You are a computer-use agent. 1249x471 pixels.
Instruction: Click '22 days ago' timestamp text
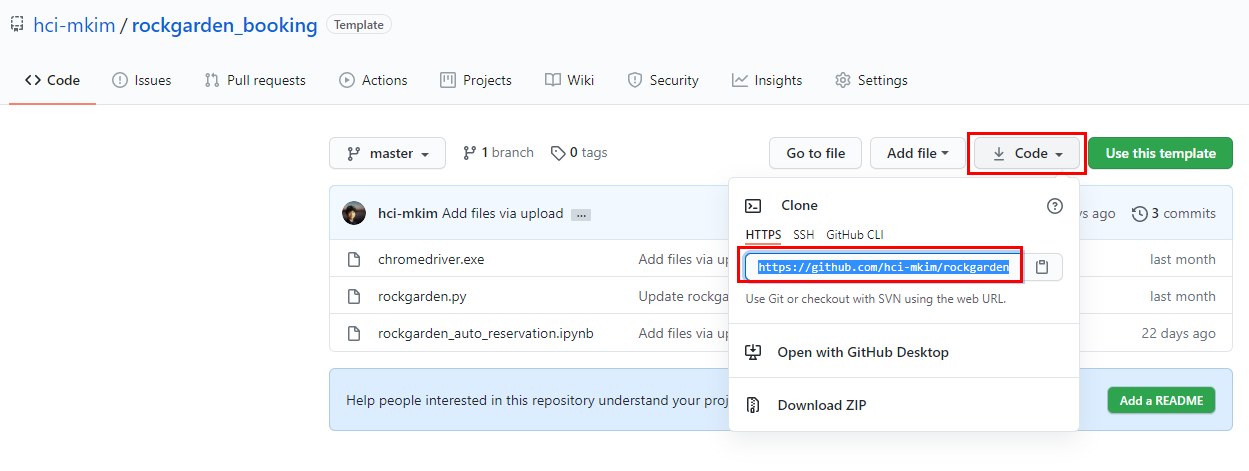click(x=1179, y=333)
